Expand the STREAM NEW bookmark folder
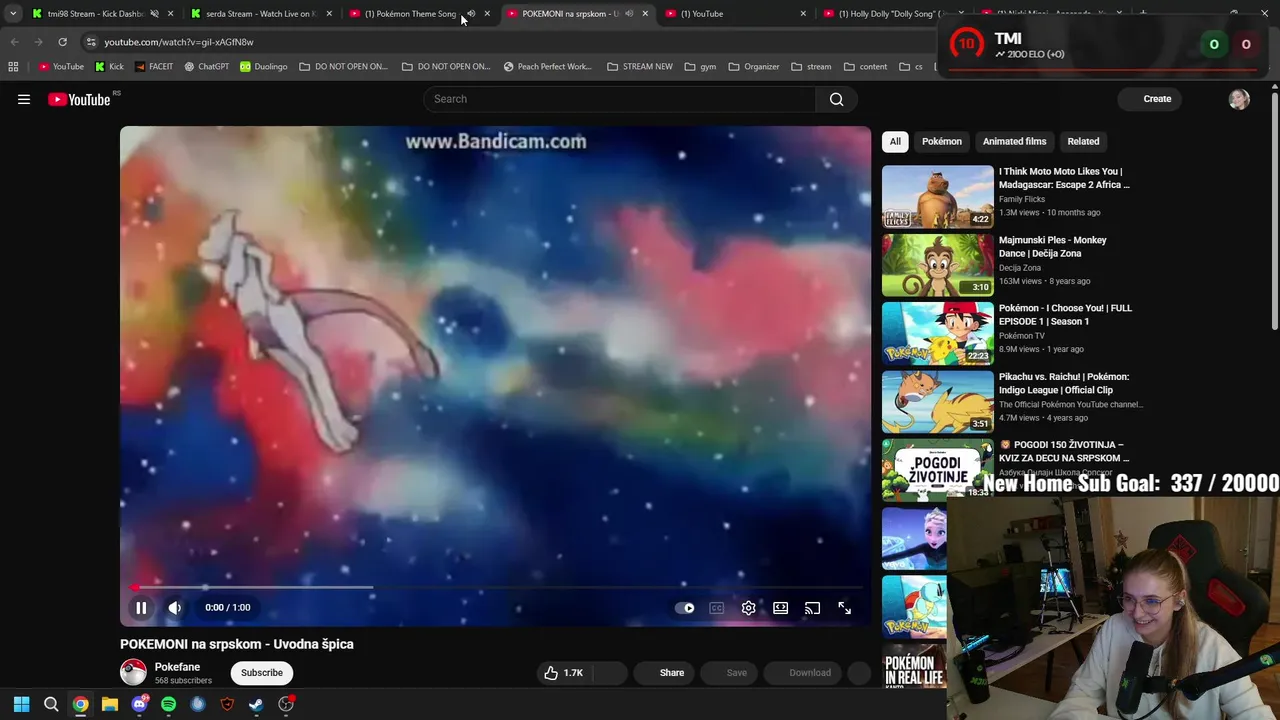This screenshot has width=1280, height=720. point(640,67)
